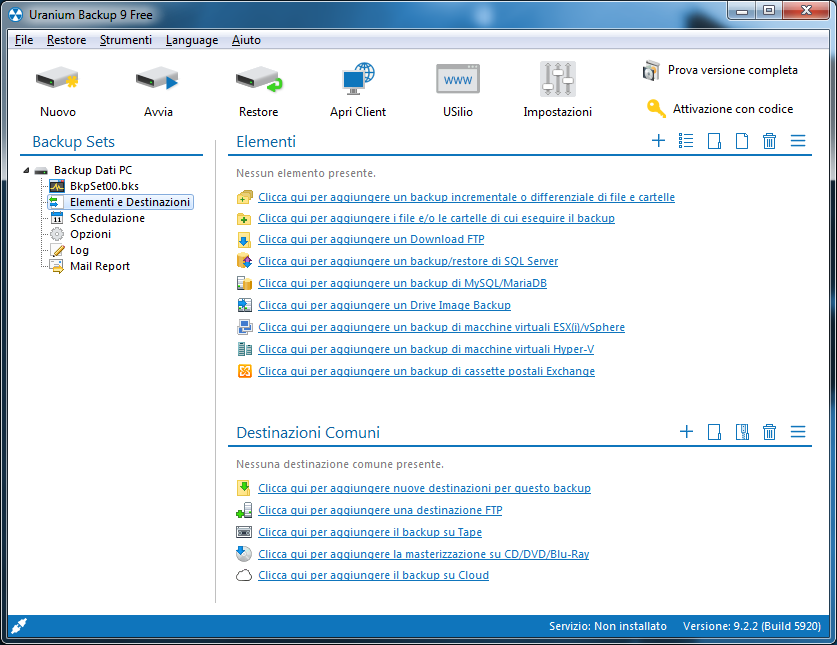The width and height of the screenshot is (837, 645).
Task: Click the folder icon in Destinazioni Comuni header
Action: [714, 431]
